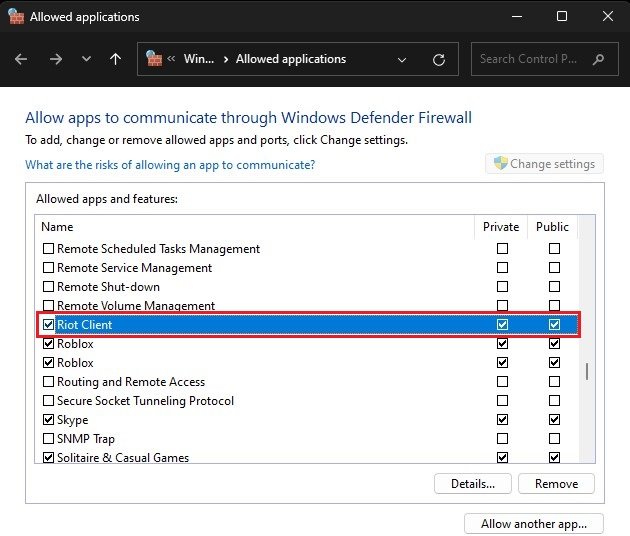Click the Back navigation arrow
The image size is (630, 536).
click(x=23, y=59)
